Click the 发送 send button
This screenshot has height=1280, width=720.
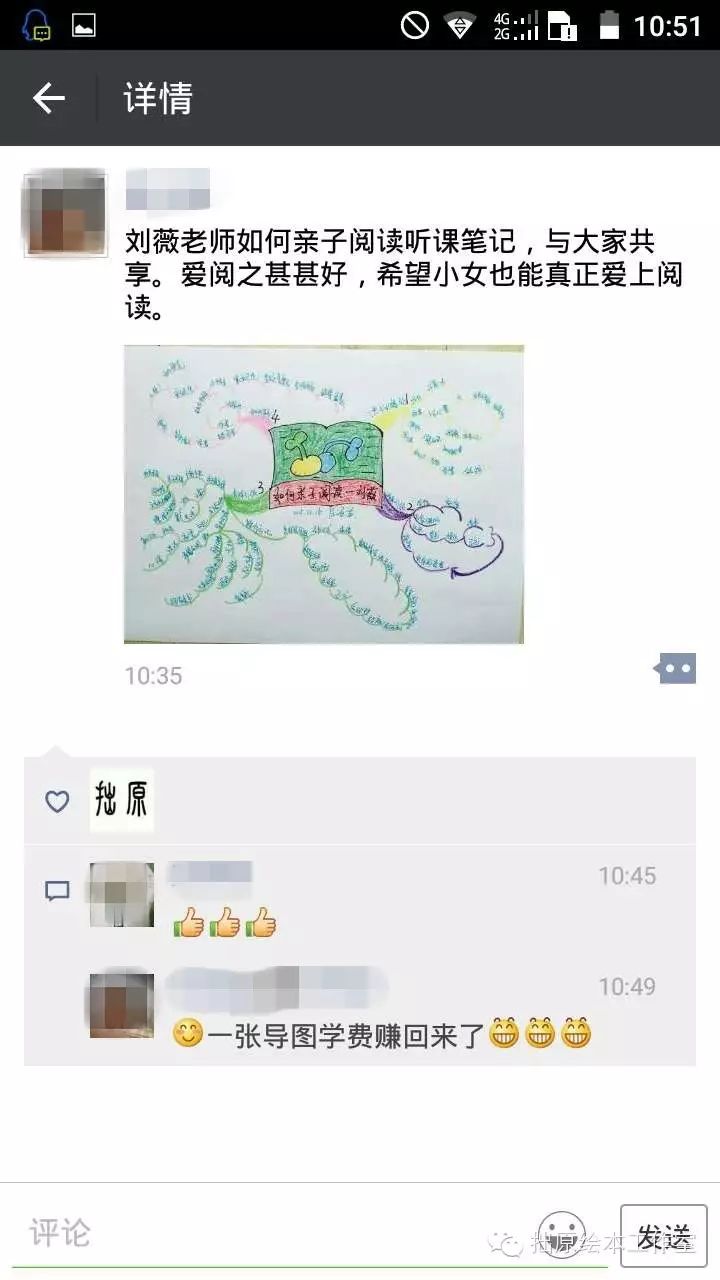click(664, 1236)
